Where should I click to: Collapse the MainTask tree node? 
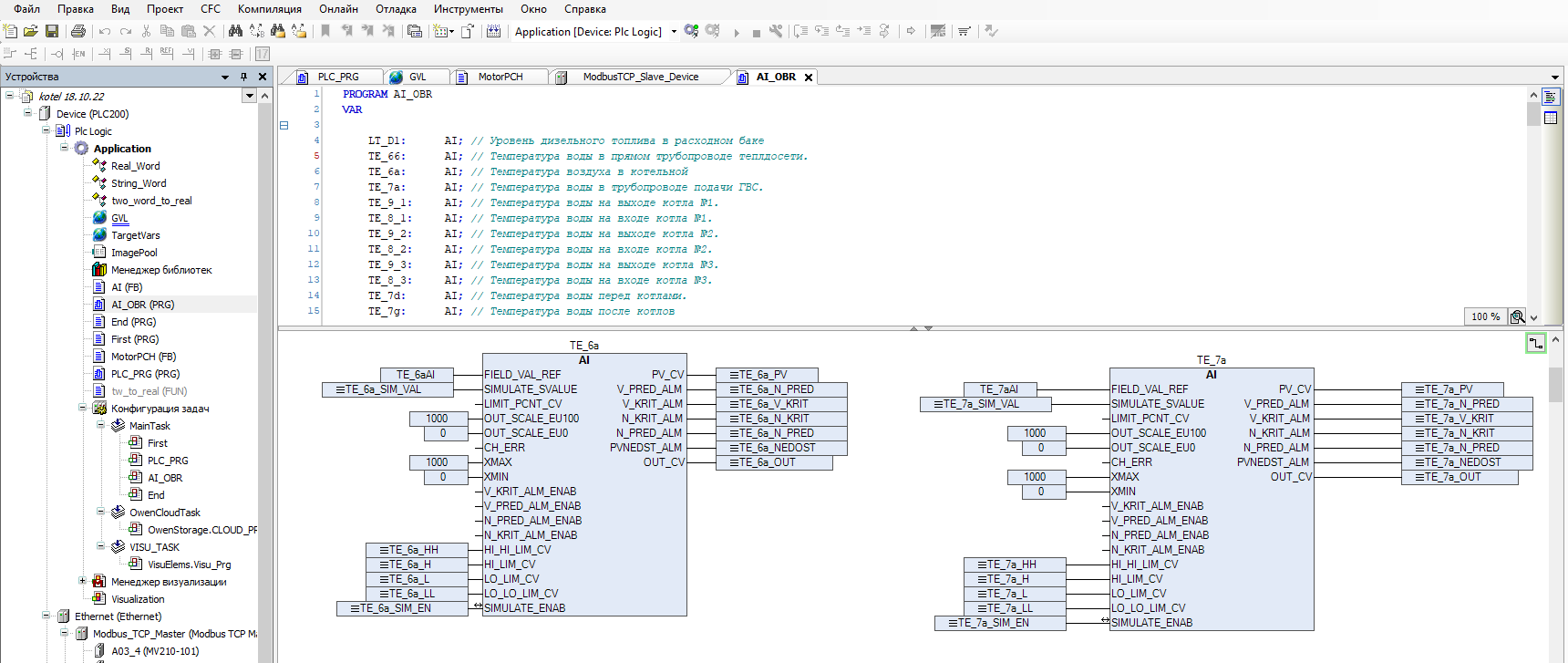coord(100,425)
